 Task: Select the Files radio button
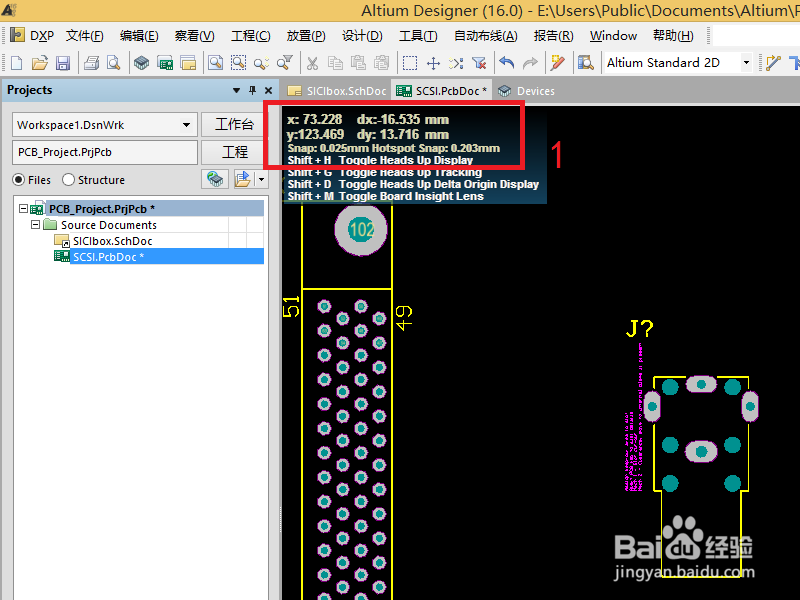tap(18, 179)
